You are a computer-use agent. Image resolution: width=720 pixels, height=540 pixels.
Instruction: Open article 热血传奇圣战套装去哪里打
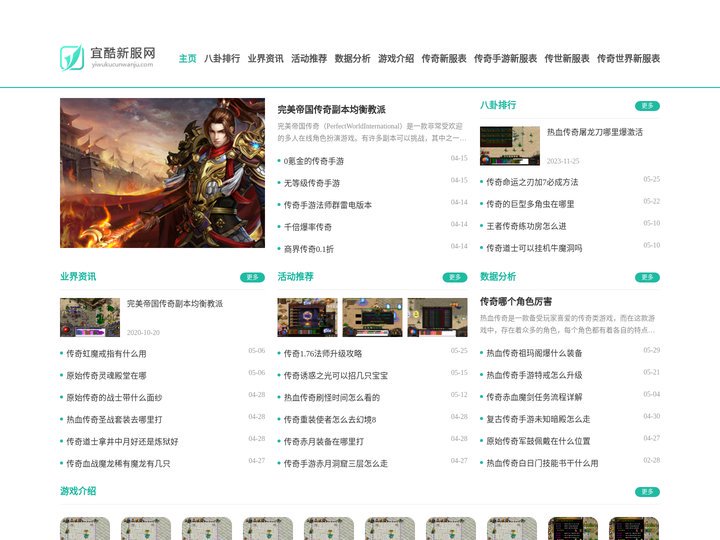114,420
